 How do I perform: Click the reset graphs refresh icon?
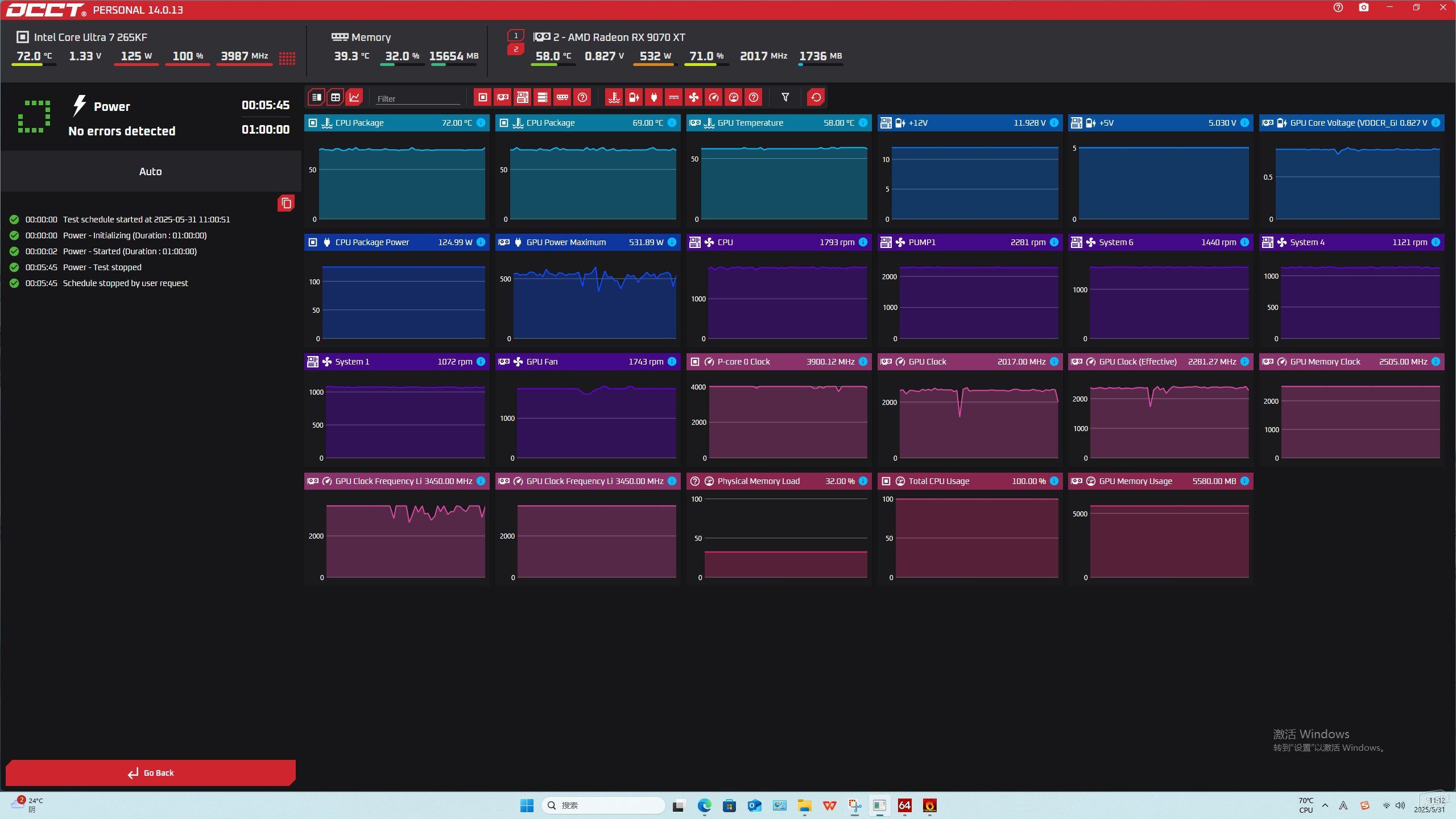click(x=816, y=97)
